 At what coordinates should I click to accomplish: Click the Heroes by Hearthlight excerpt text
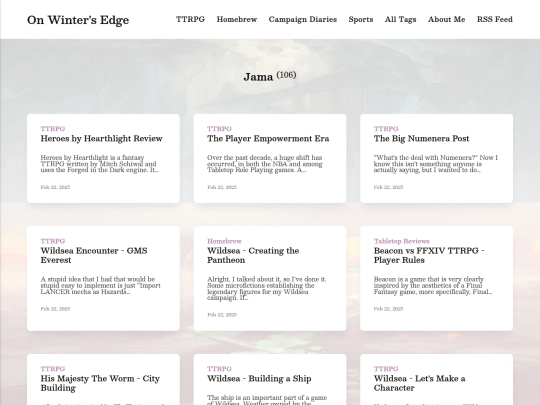(x=99, y=164)
